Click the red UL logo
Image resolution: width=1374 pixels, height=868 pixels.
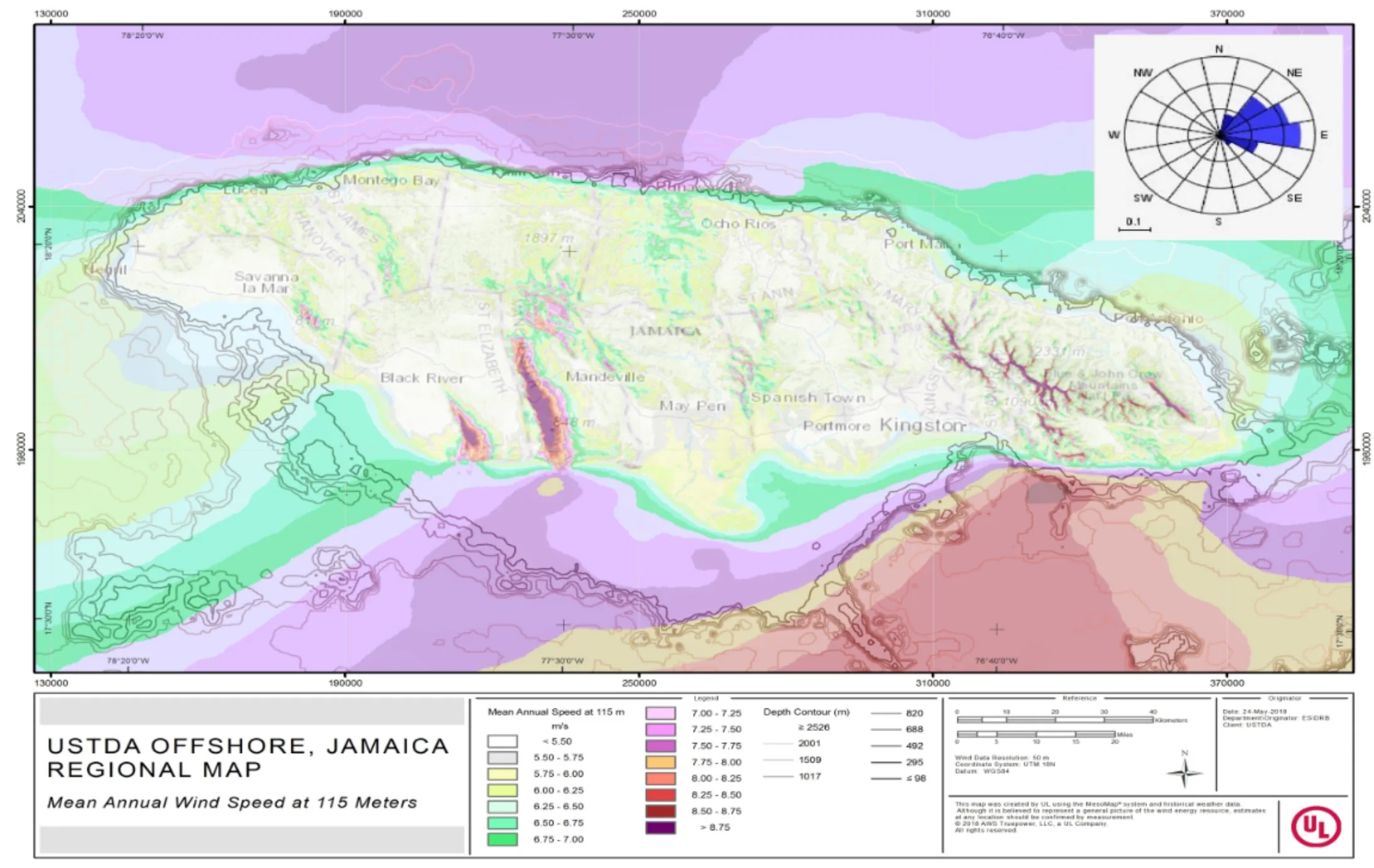click(x=1315, y=827)
